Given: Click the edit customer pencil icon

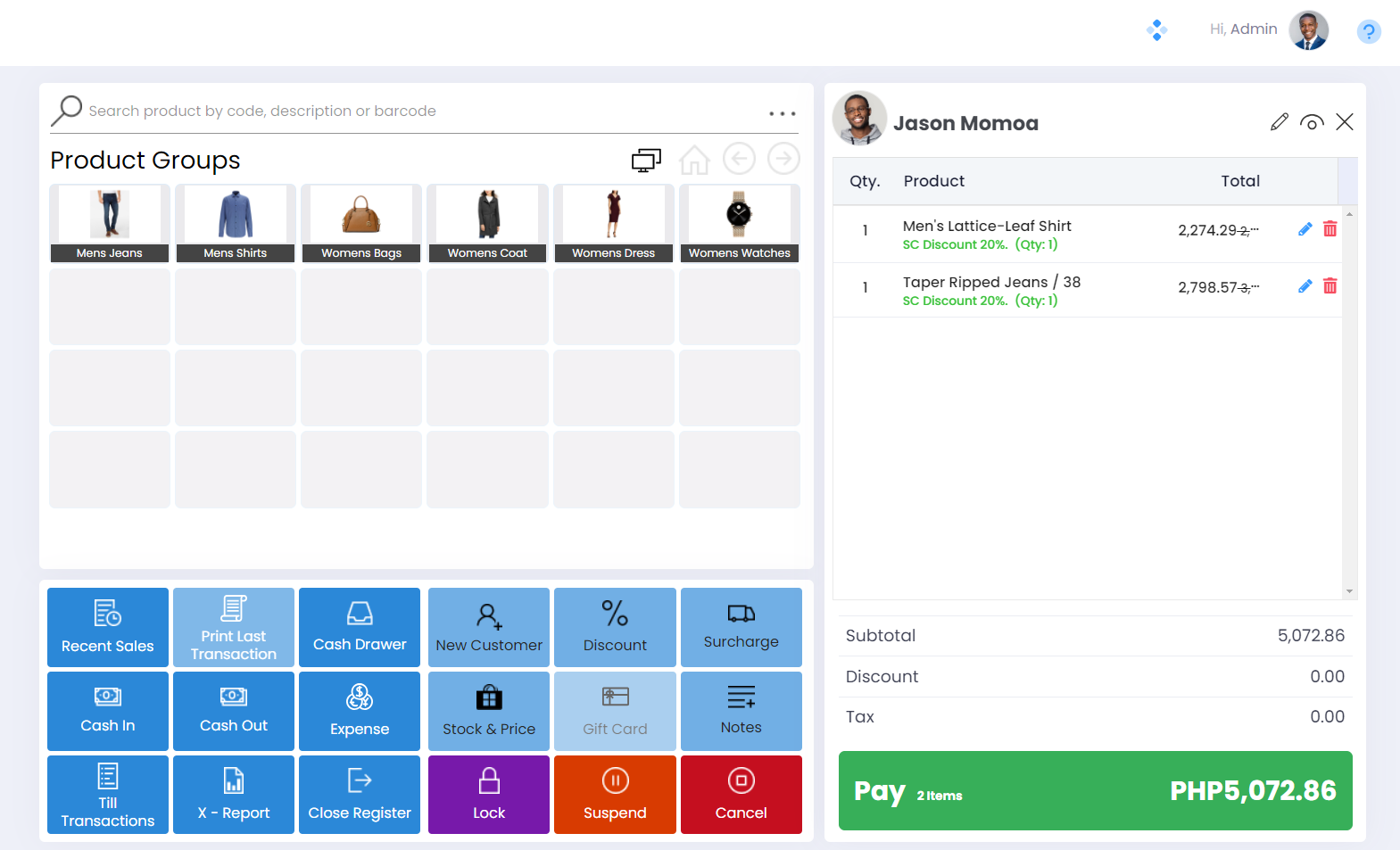Looking at the screenshot, I should point(1279,122).
